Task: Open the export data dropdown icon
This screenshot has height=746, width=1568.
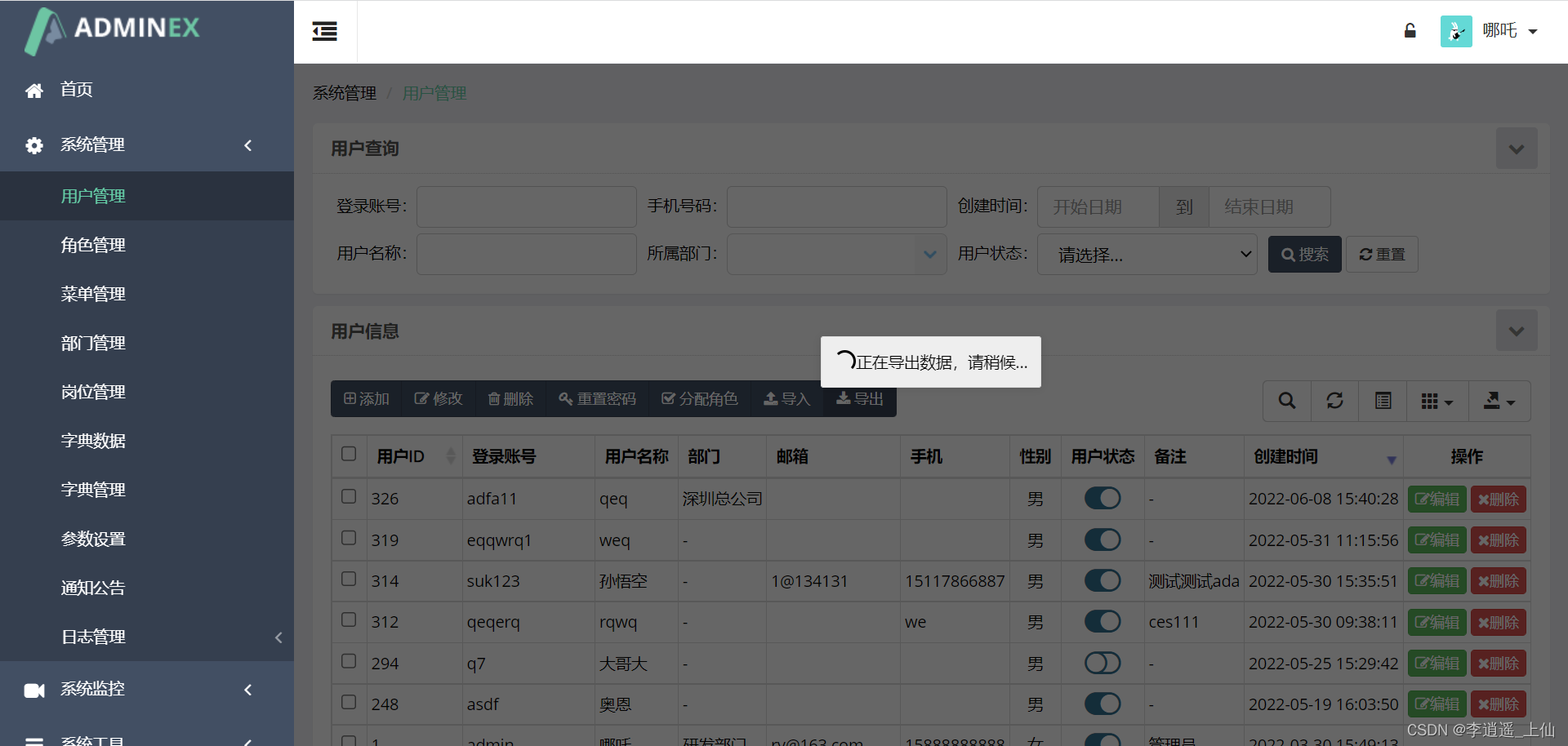Action: [1499, 401]
